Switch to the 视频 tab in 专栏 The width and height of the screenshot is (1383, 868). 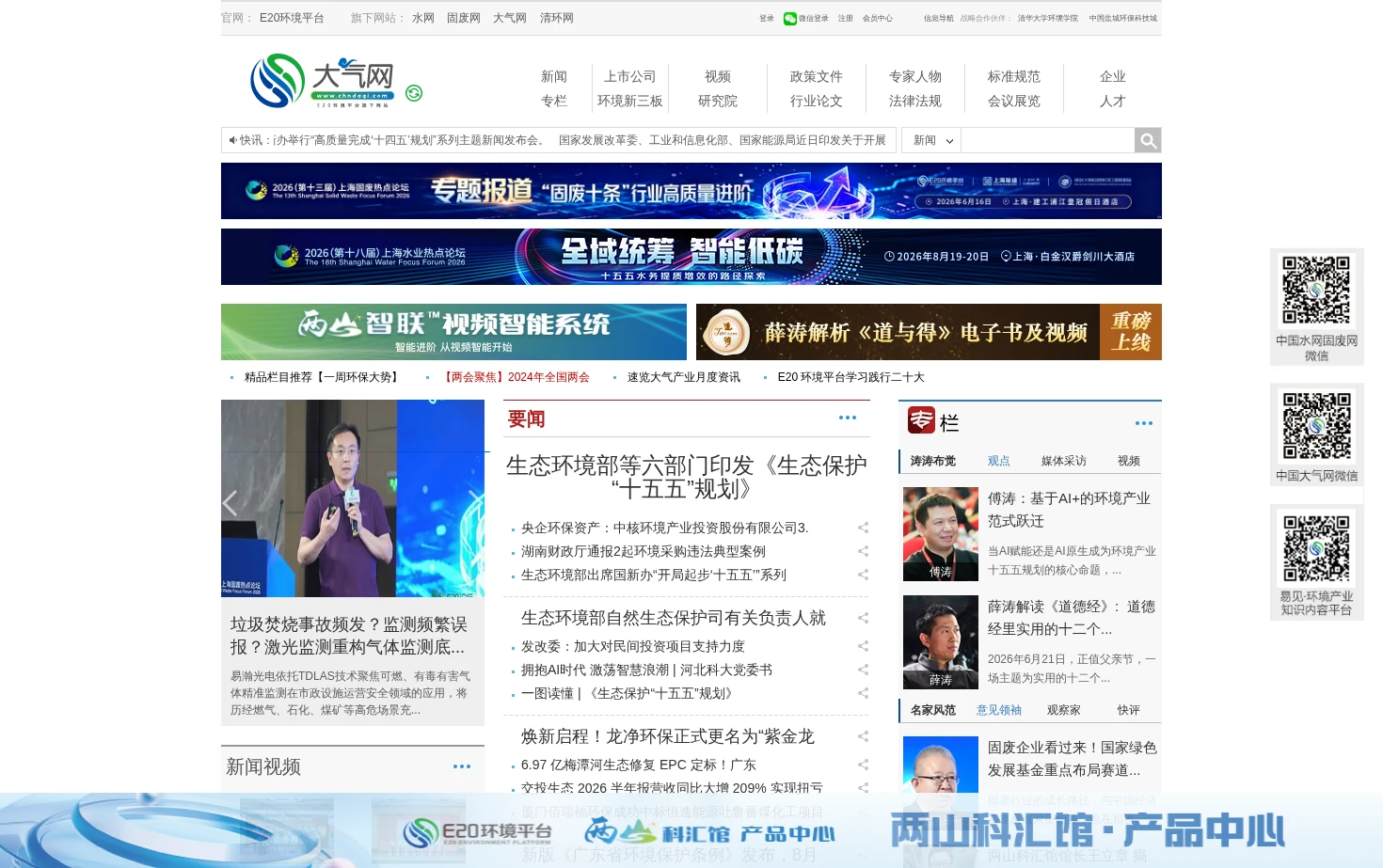pyautogui.click(x=1129, y=461)
